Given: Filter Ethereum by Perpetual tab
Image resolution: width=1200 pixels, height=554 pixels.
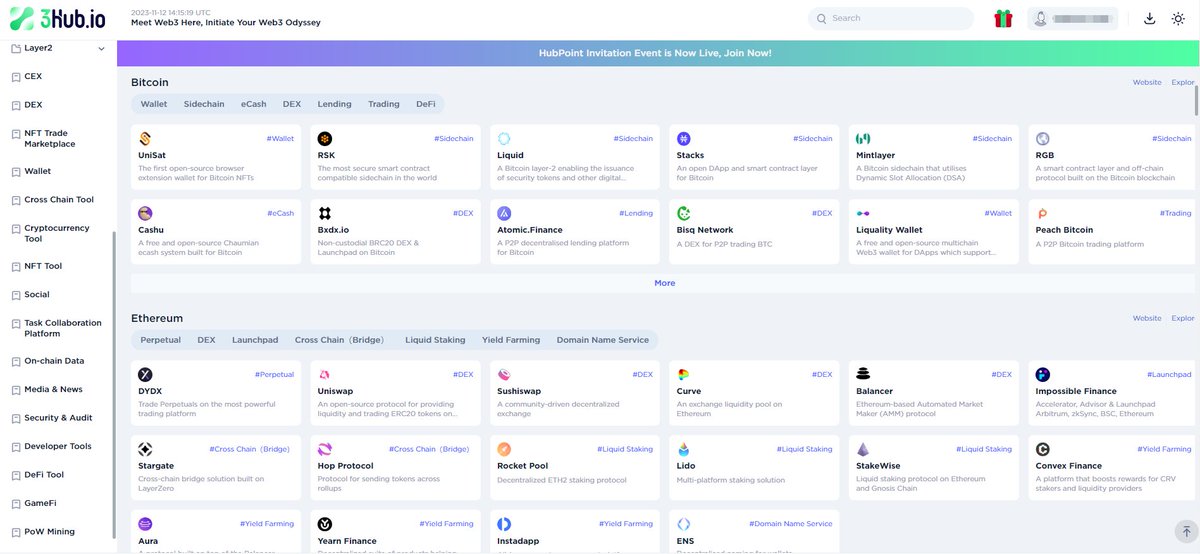Looking at the screenshot, I should pos(161,340).
